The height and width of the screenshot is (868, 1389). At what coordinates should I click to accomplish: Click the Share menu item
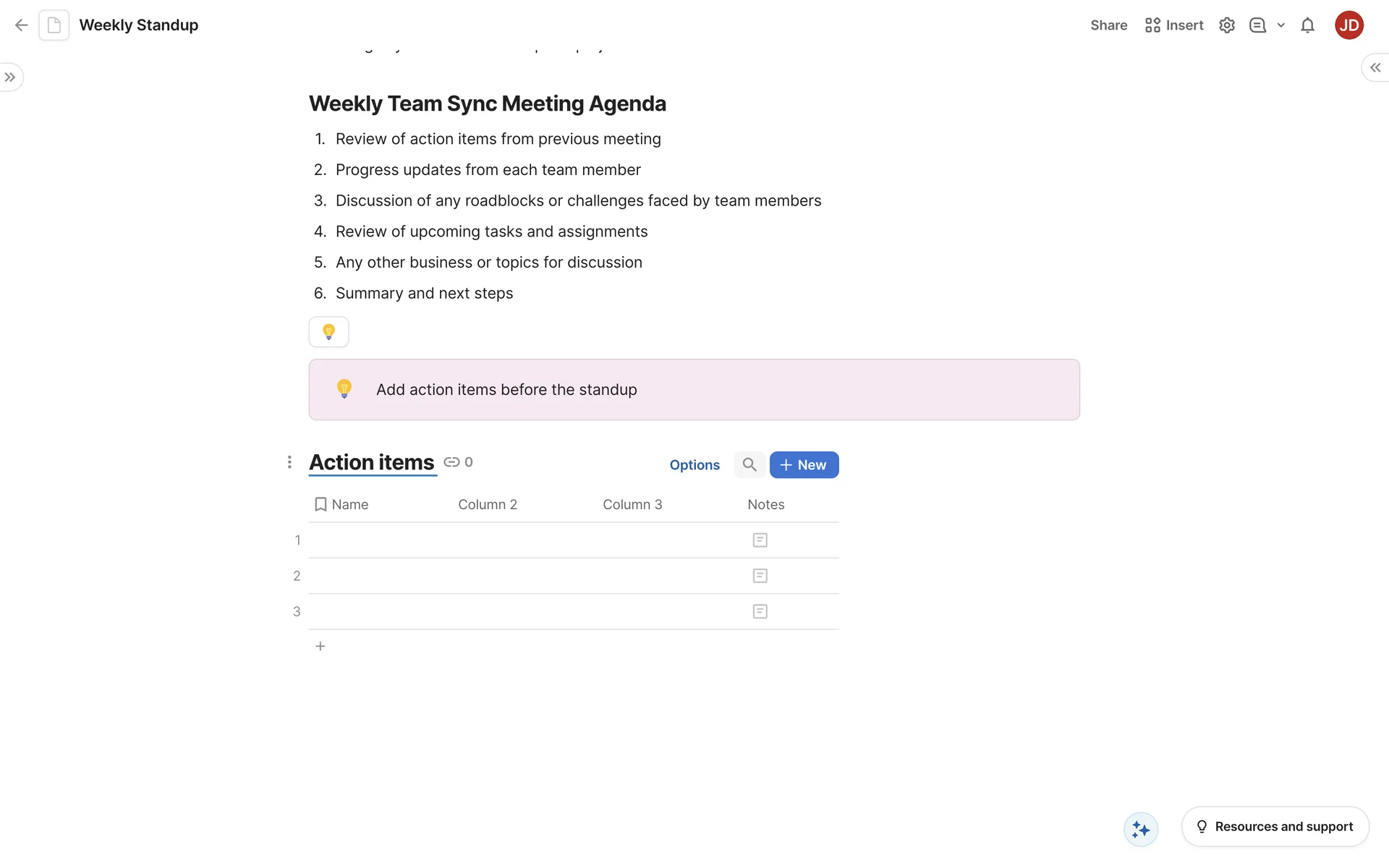click(x=1108, y=25)
